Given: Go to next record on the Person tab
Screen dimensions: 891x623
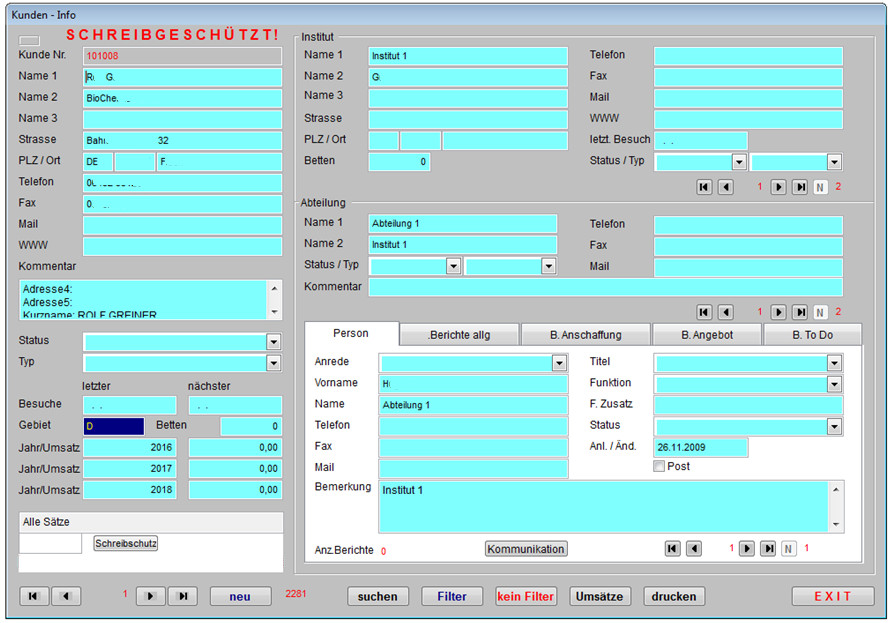Looking at the screenshot, I should pyautogui.click(x=747, y=549).
